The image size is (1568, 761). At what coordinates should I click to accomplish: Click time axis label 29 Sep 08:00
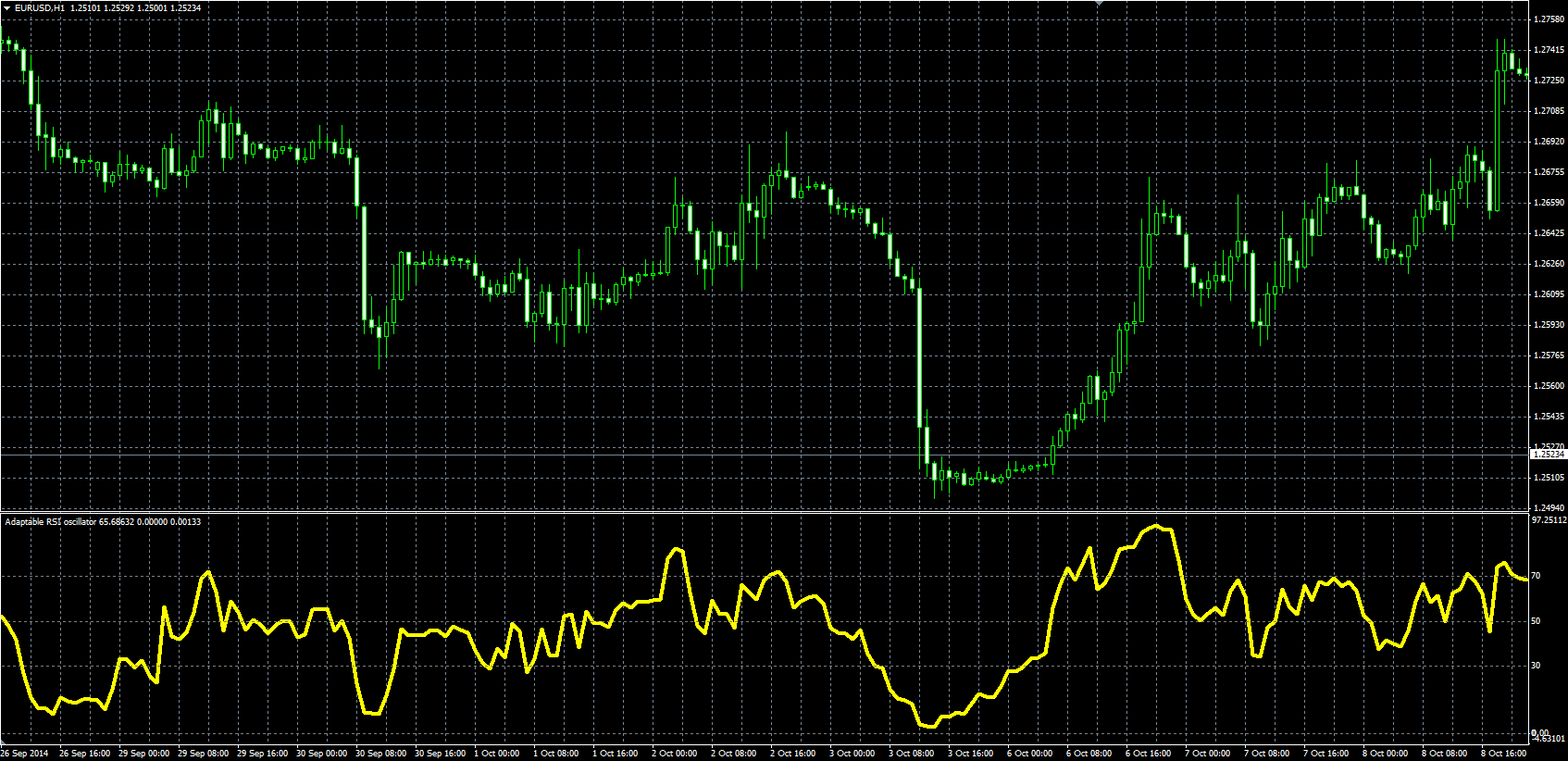[203, 754]
